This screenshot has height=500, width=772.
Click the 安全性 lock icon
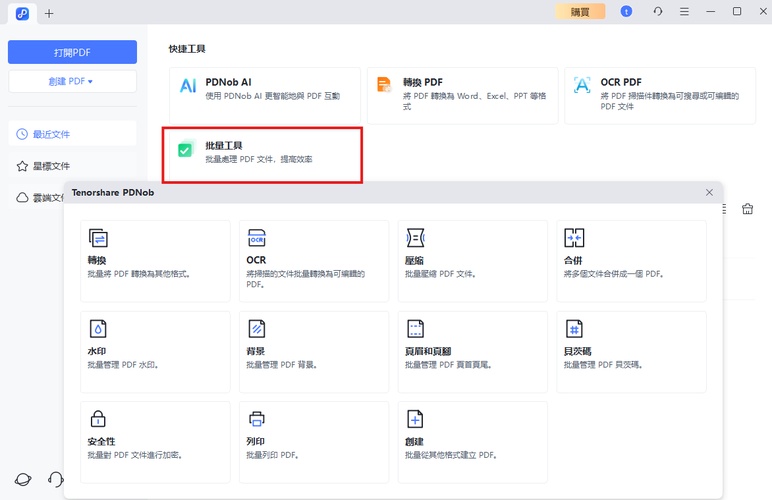click(98, 419)
